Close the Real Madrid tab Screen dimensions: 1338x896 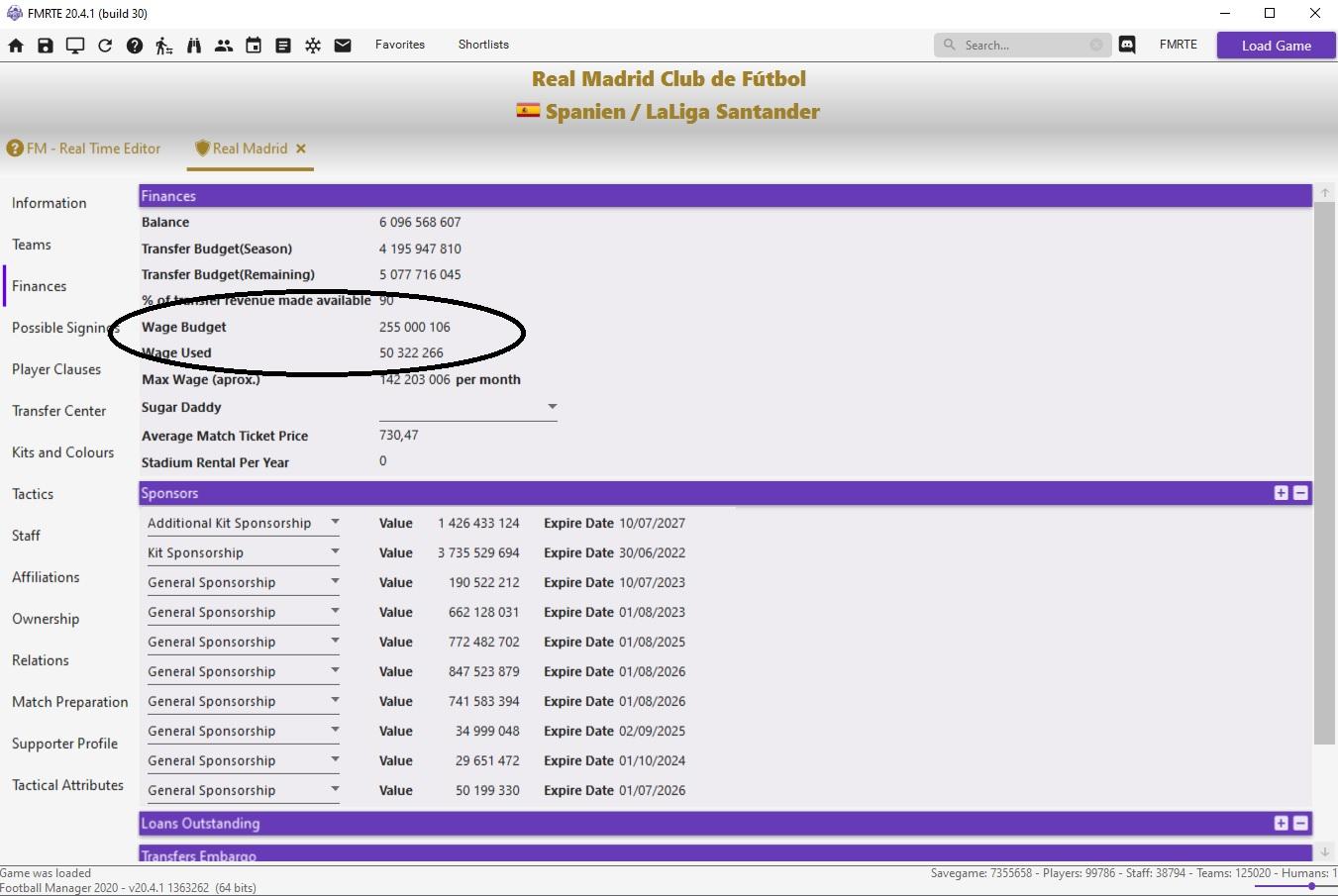tap(301, 149)
